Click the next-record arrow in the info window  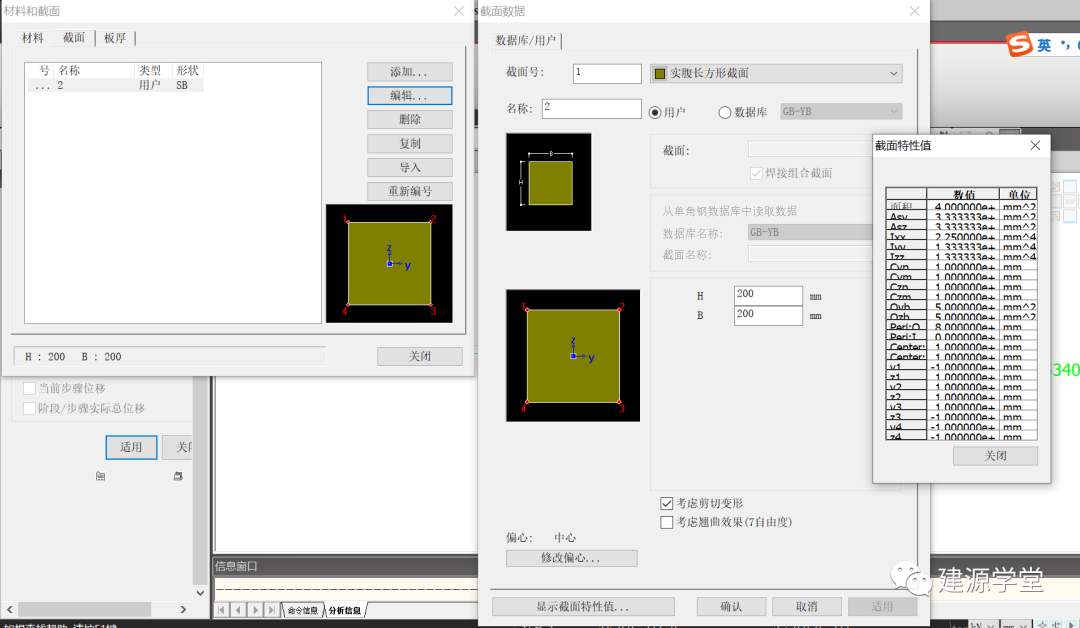point(256,609)
